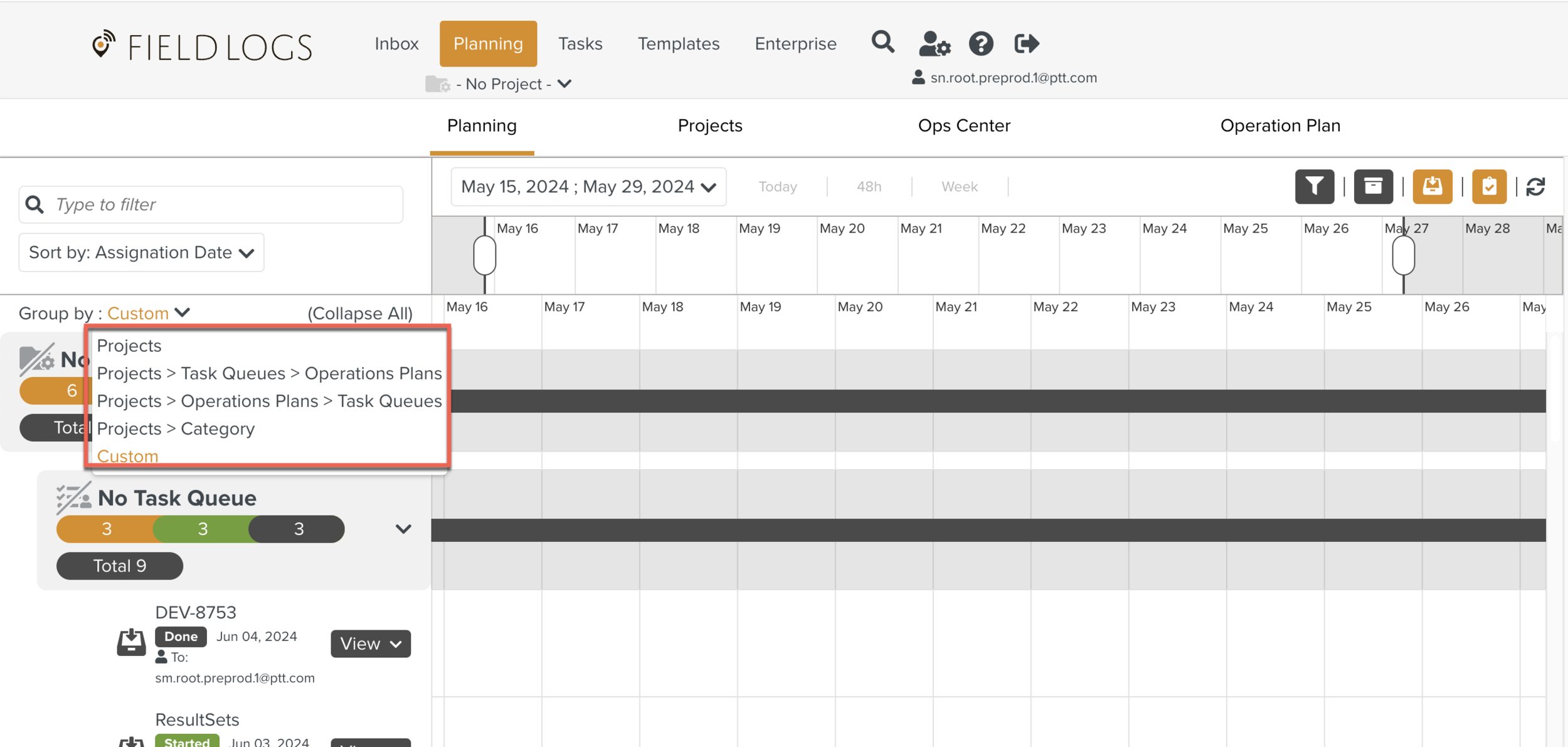1568x747 pixels.
Task: Open Sort by Assignation Date dropdown
Action: 141,252
